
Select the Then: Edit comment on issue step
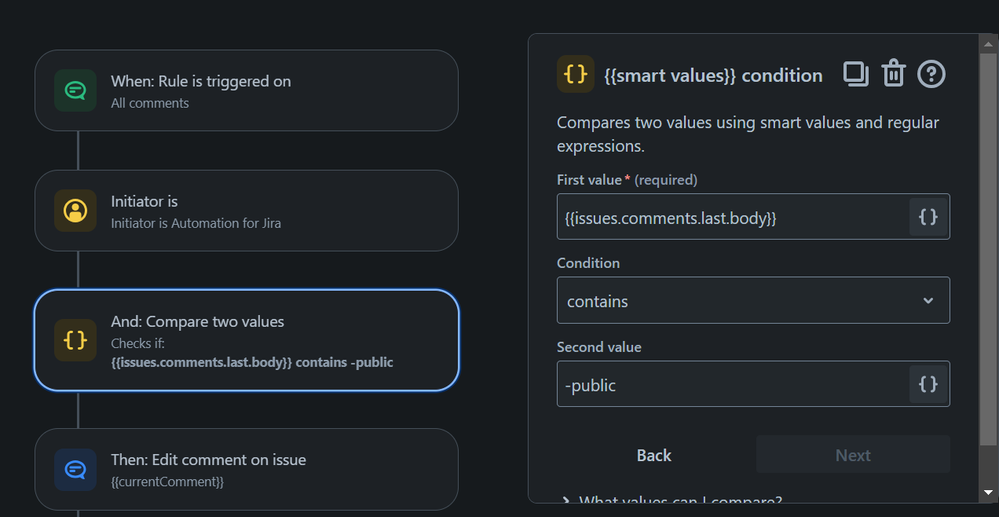click(247, 469)
